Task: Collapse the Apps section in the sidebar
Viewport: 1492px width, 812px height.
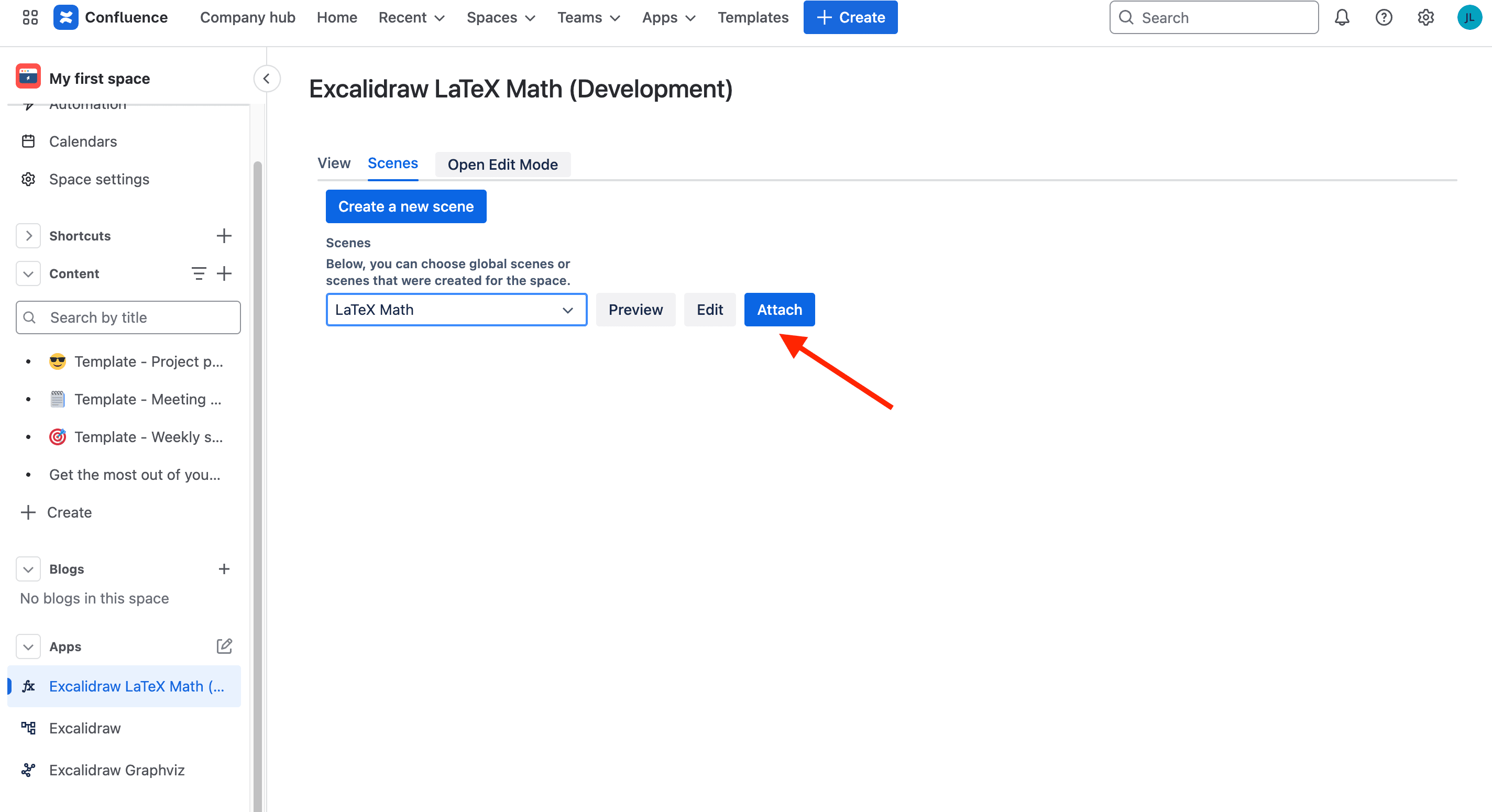Action: 28,646
